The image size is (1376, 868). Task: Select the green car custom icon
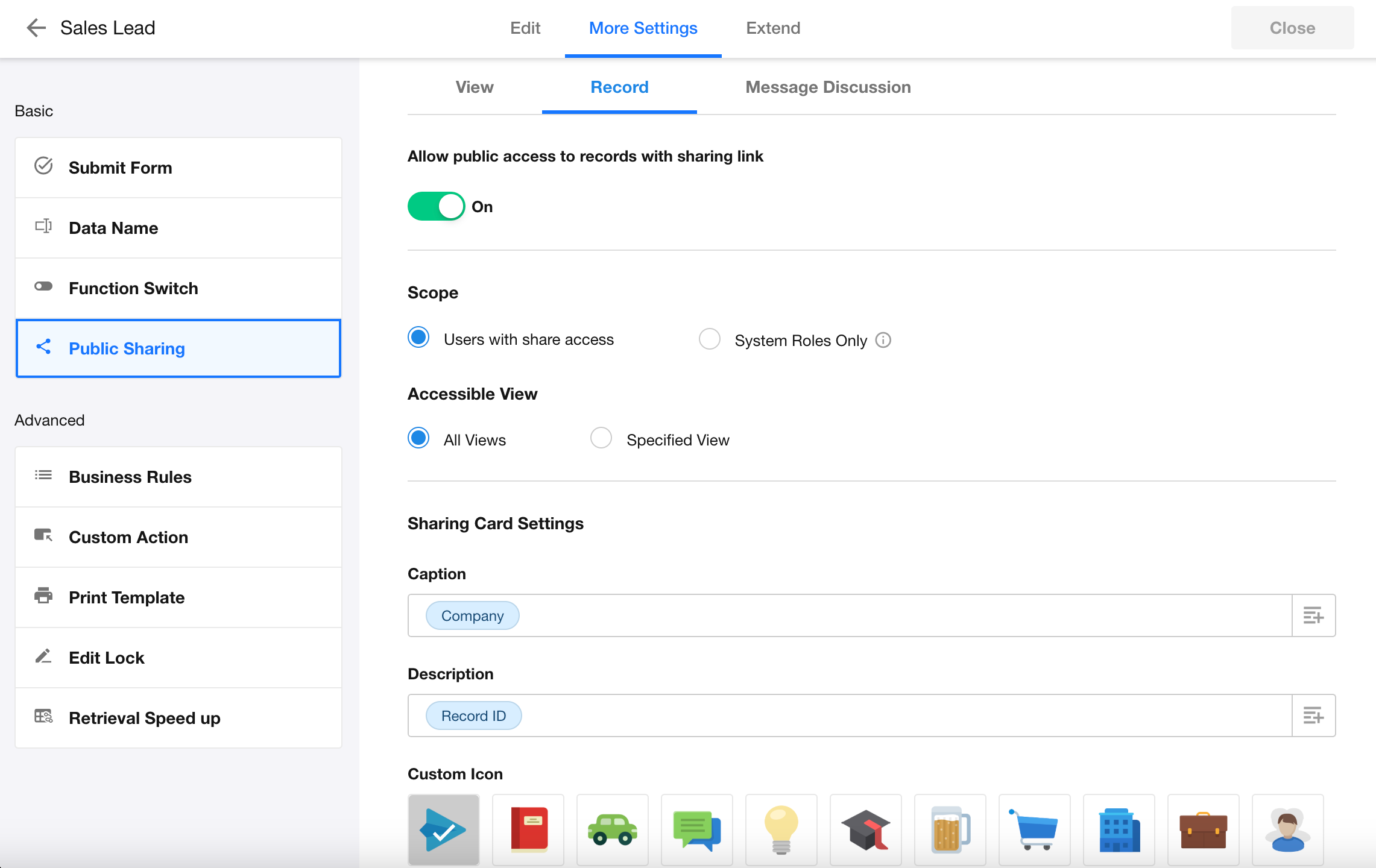pyautogui.click(x=612, y=829)
